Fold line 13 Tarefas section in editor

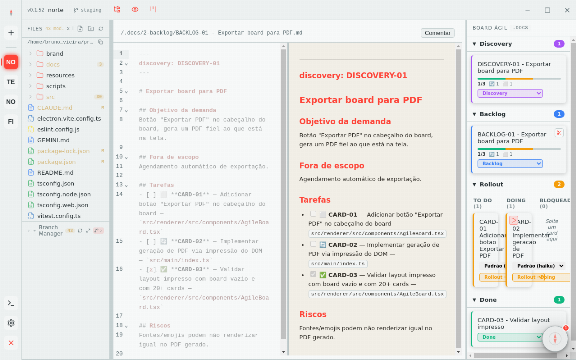click(127, 185)
